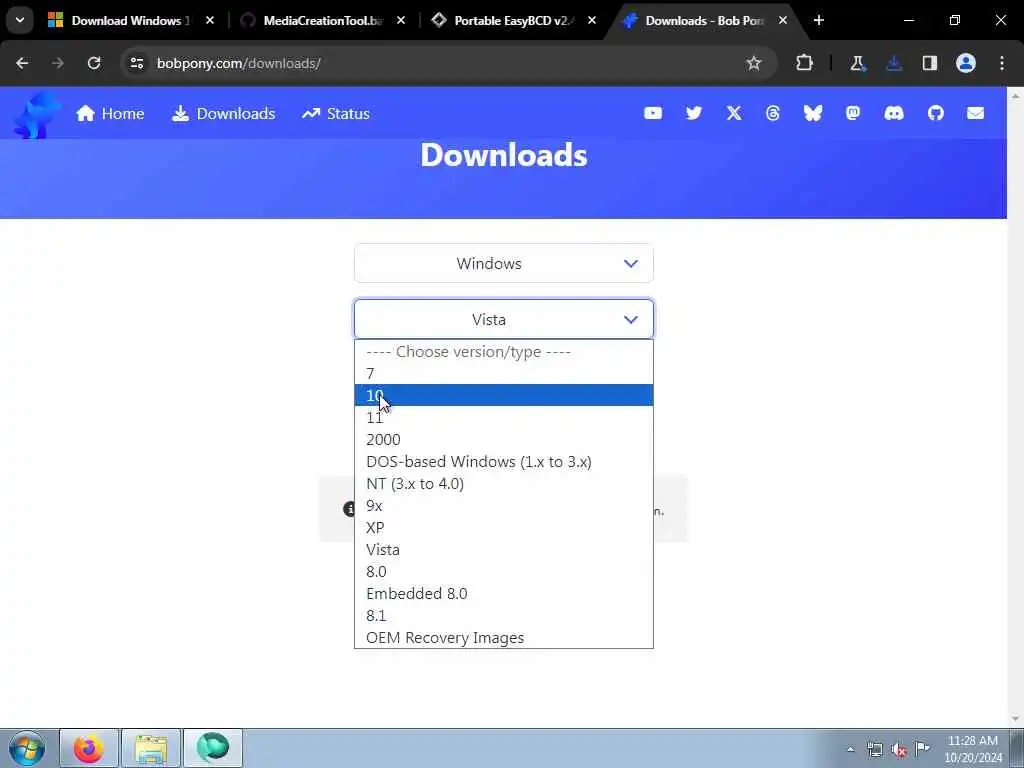Viewport: 1024px width, 768px height.
Task: Open Windows Explorer from the taskbar
Action: pyautogui.click(x=151, y=748)
